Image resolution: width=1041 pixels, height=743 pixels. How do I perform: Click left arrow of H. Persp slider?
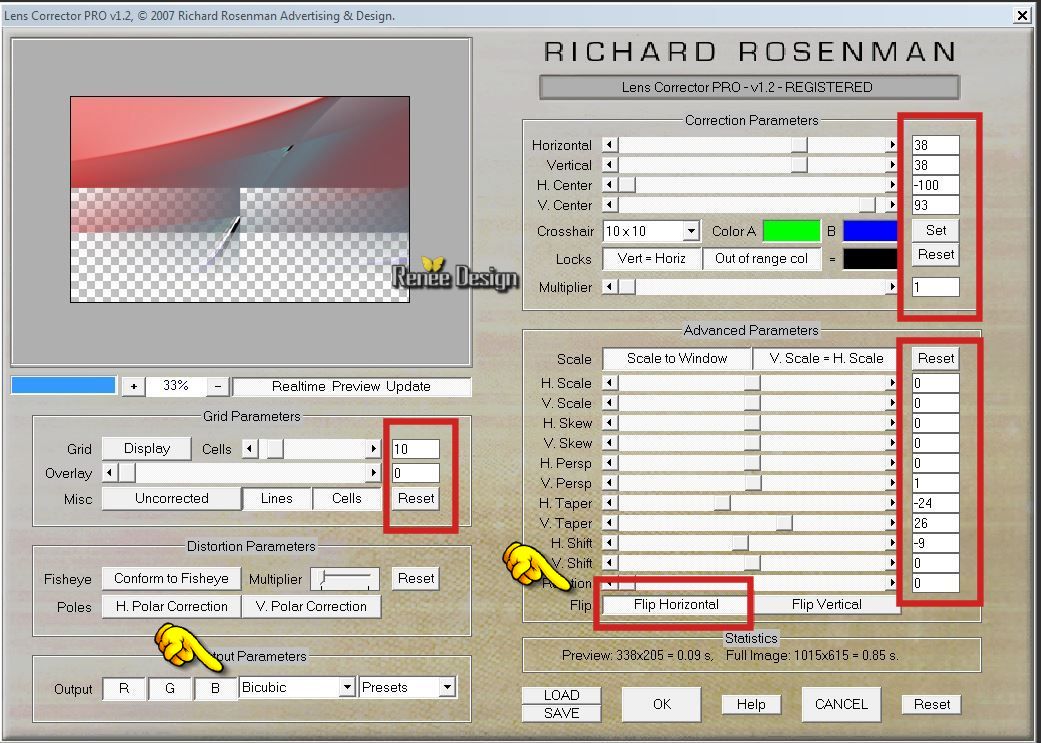(609, 463)
